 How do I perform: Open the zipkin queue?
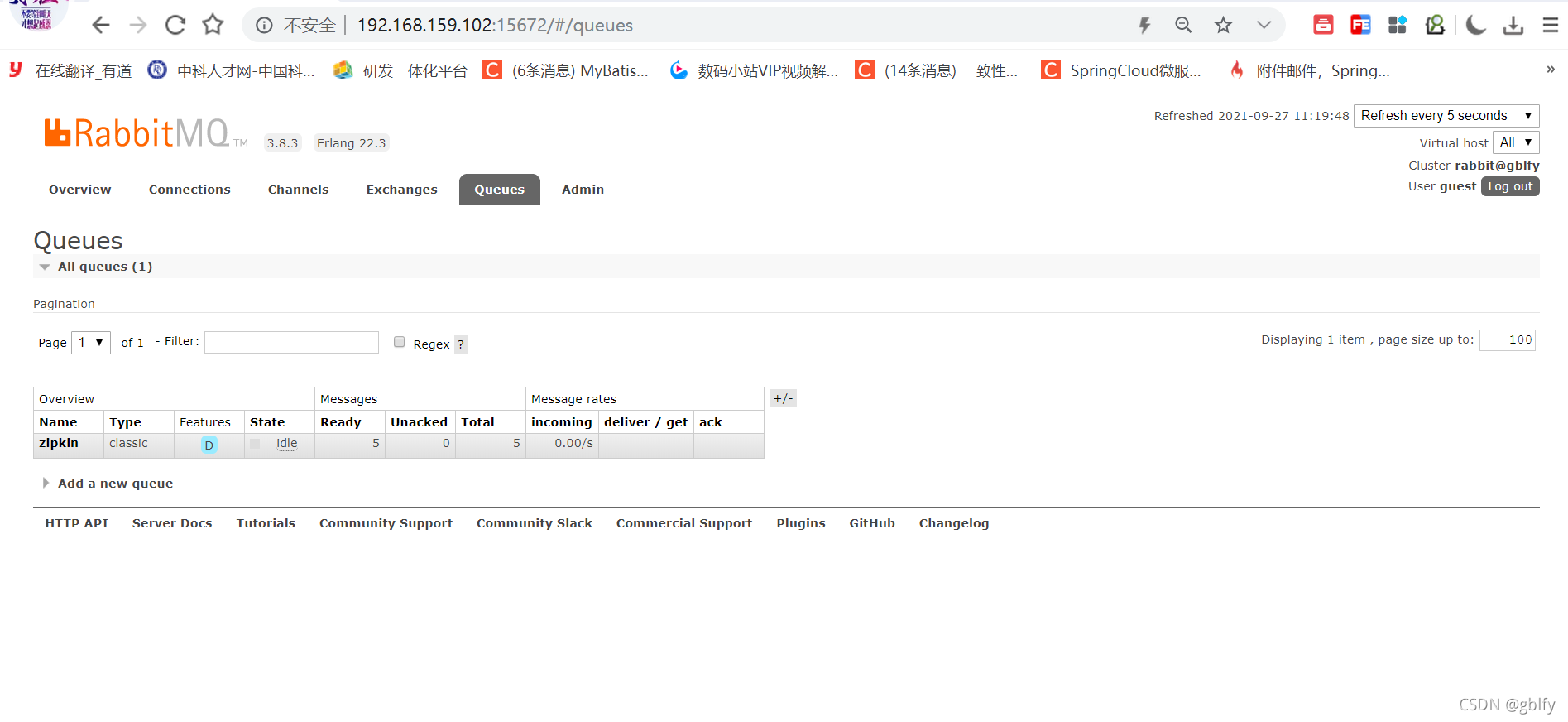(59, 443)
